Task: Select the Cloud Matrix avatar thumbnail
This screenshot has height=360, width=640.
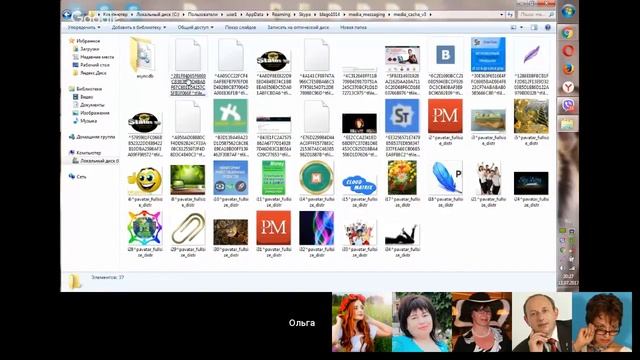Action: click(x=359, y=185)
